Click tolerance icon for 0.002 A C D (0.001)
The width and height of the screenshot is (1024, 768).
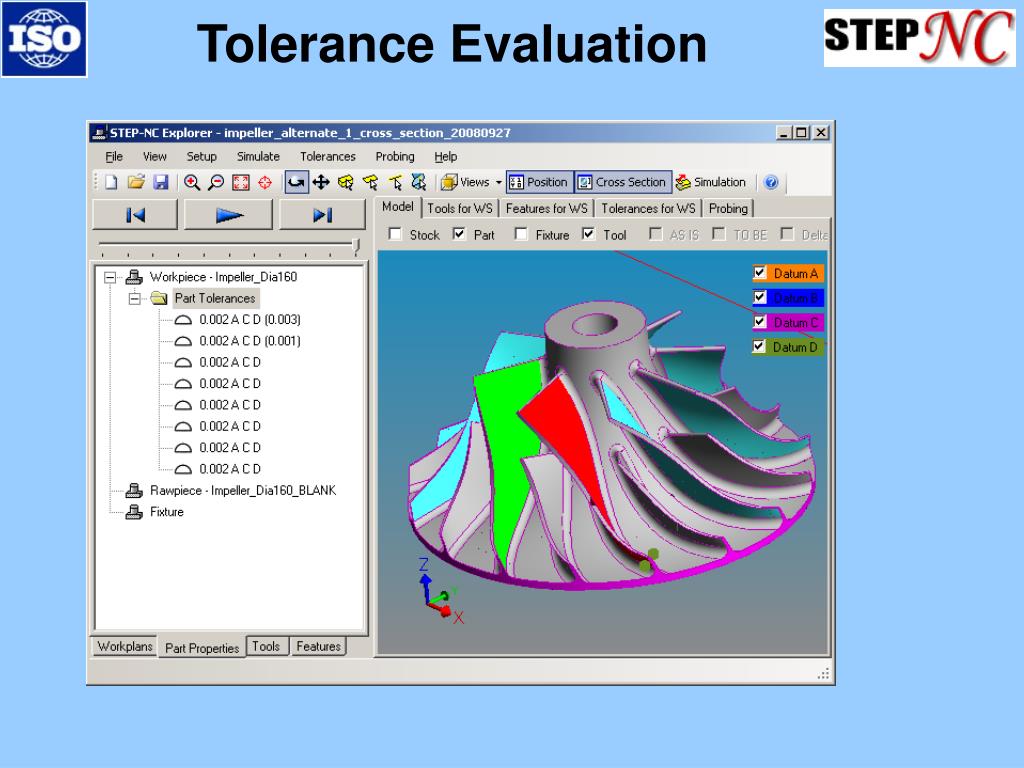(184, 341)
